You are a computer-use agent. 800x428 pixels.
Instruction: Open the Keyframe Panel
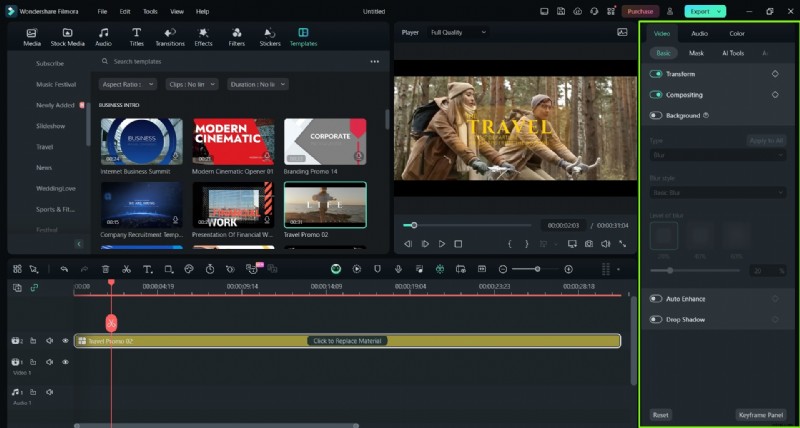(x=761, y=415)
